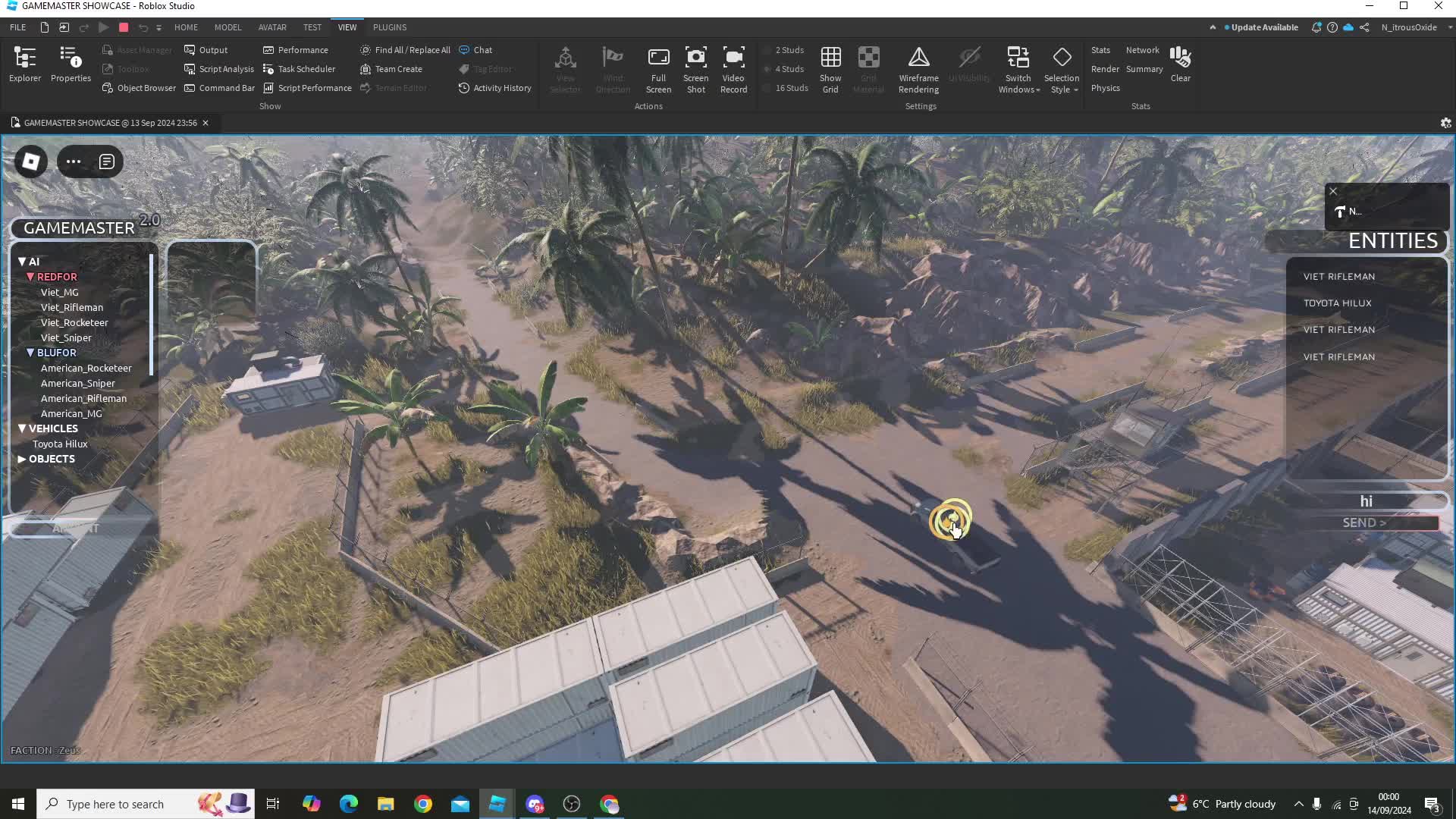Open the FILE menu

(x=17, y=27)
